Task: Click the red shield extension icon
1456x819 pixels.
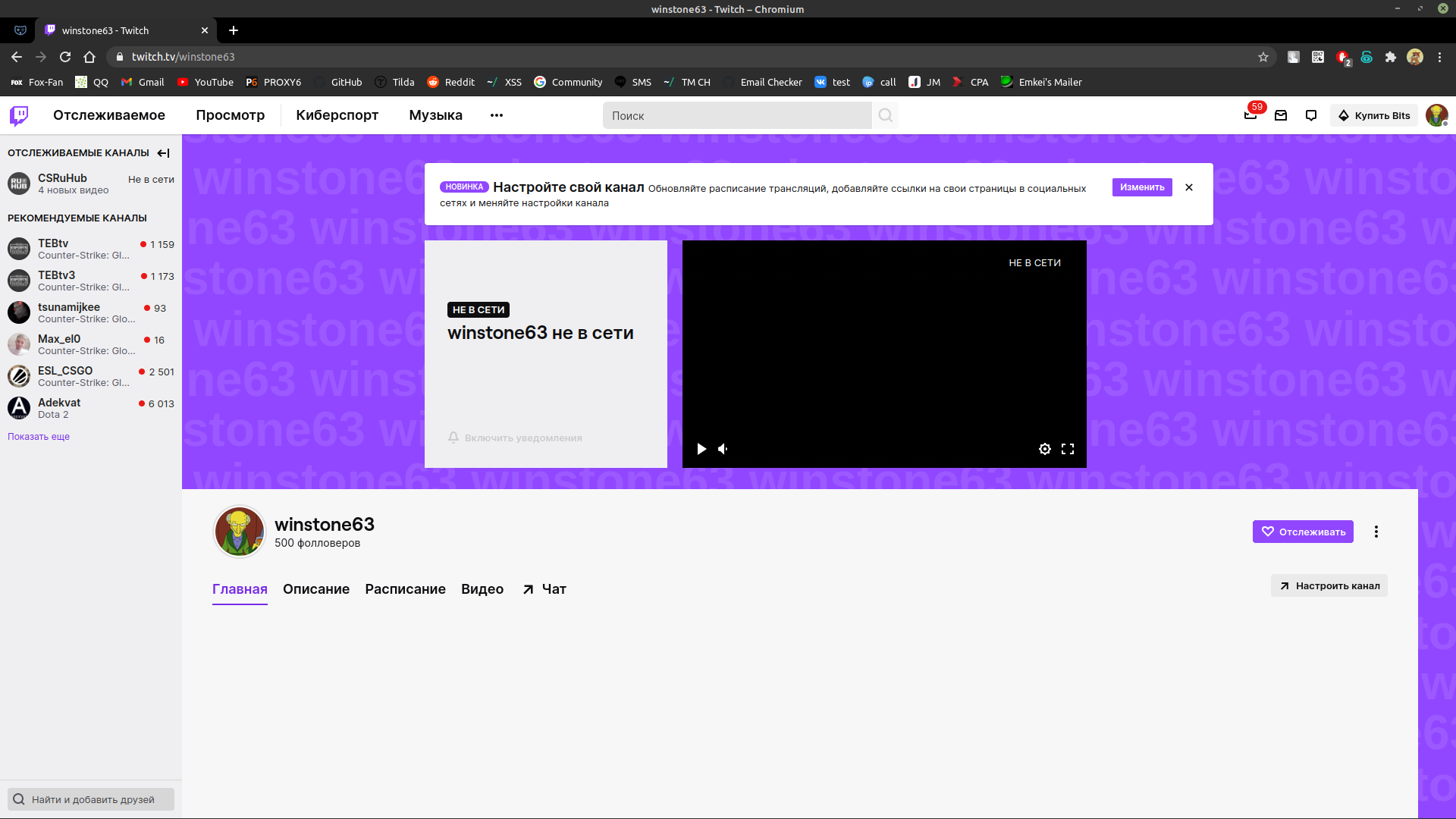Action: 1343,58
